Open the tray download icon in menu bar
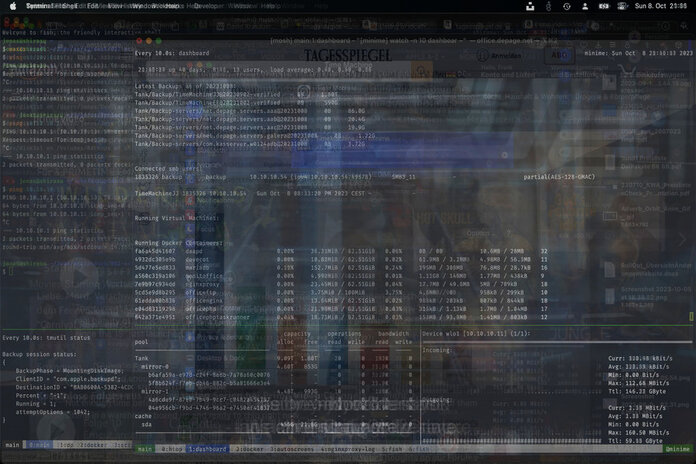Viewport: 696px width, 464px height. [x=530, y=6]
